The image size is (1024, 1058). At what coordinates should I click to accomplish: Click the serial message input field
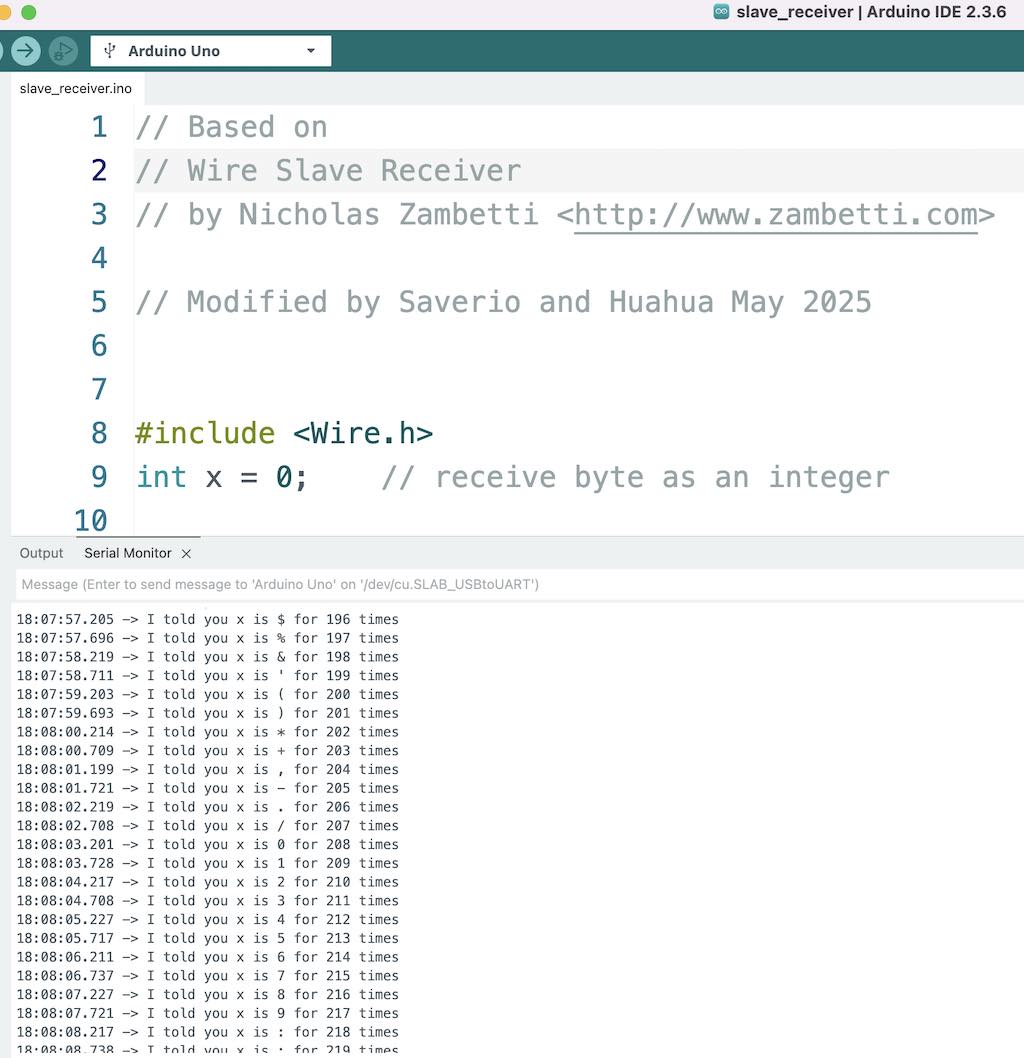coord(519,584)
